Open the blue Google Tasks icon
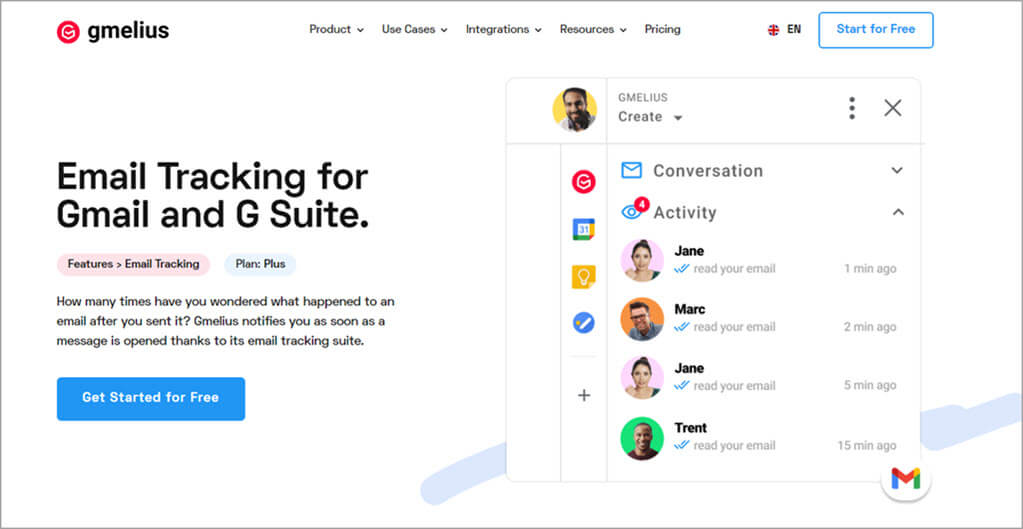 coord(584,323)
